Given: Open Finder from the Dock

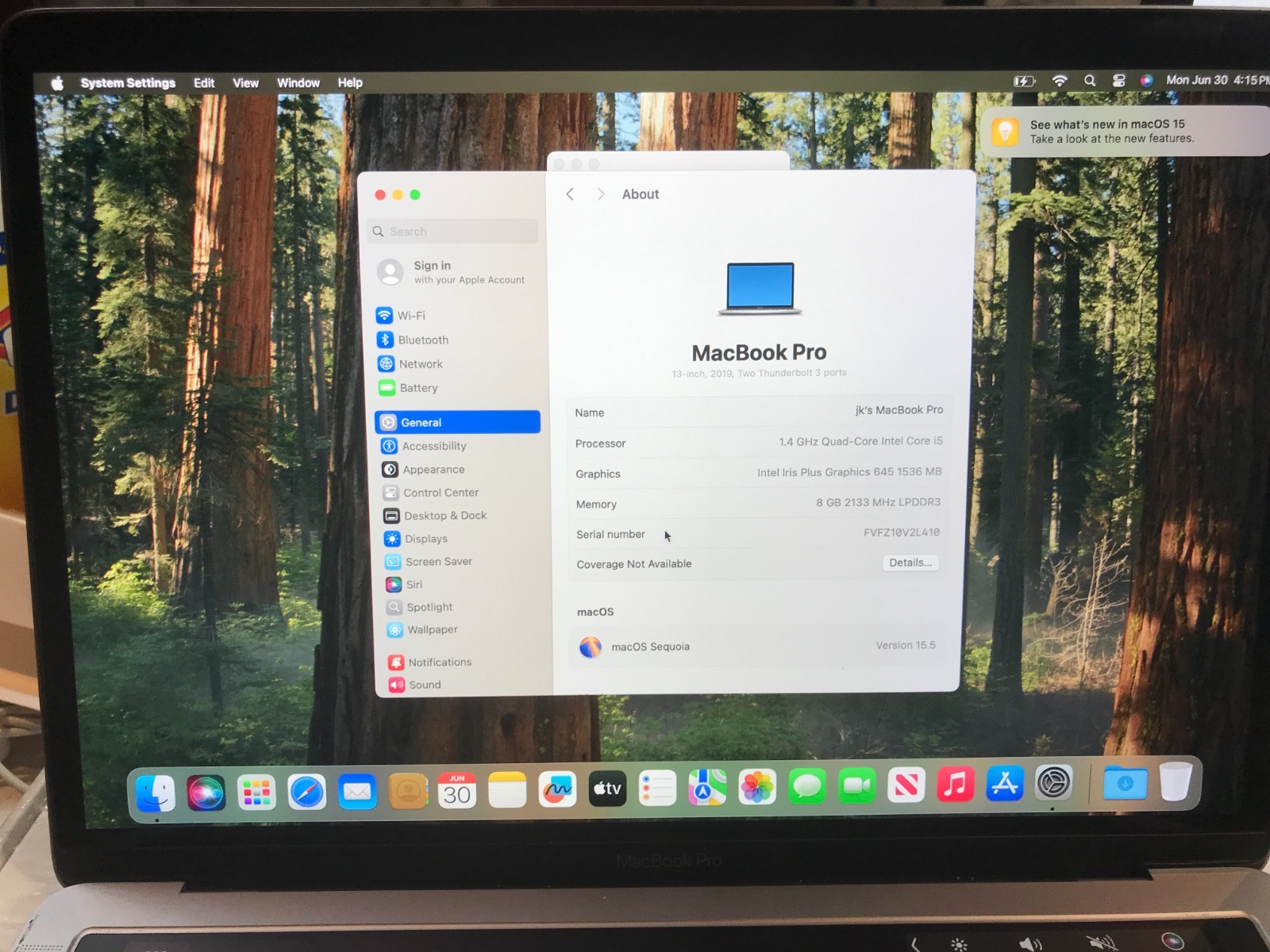Looking at the screenshot, I should tap(156, 793).
